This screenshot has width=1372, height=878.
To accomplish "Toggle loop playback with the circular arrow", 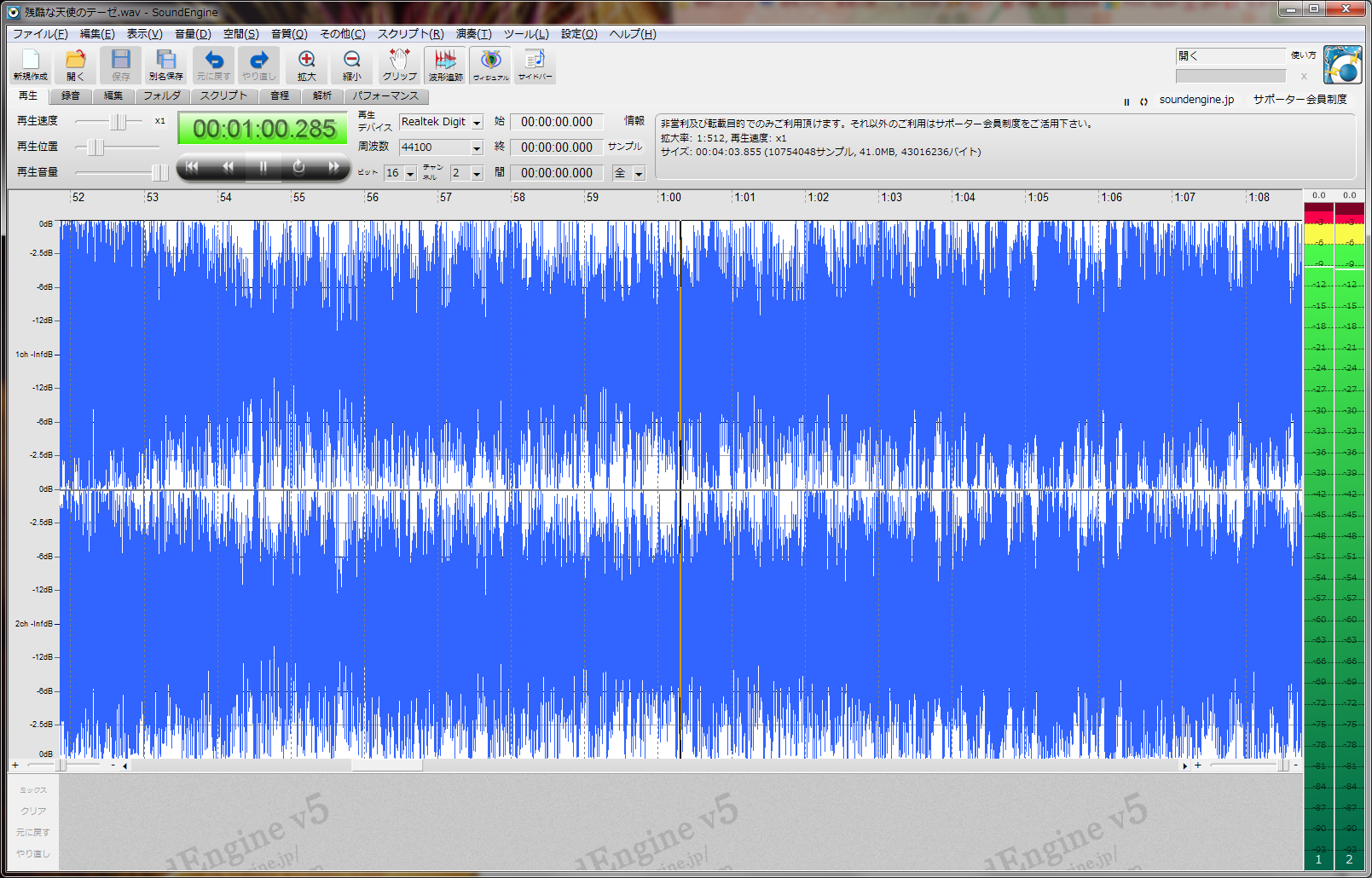I will [298, 167].
